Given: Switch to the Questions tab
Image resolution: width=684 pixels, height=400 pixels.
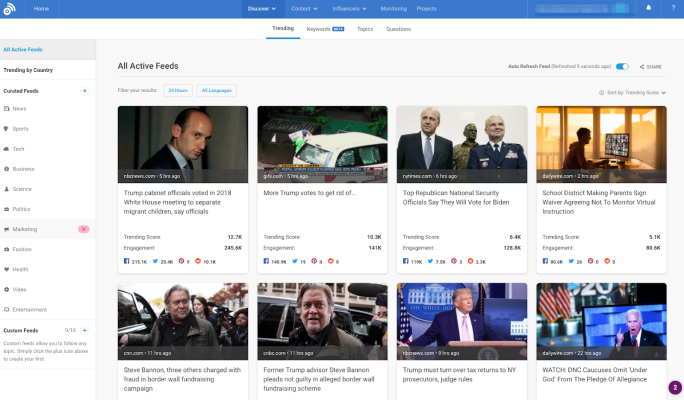Looking at the screenshot, I should point(398,29).
